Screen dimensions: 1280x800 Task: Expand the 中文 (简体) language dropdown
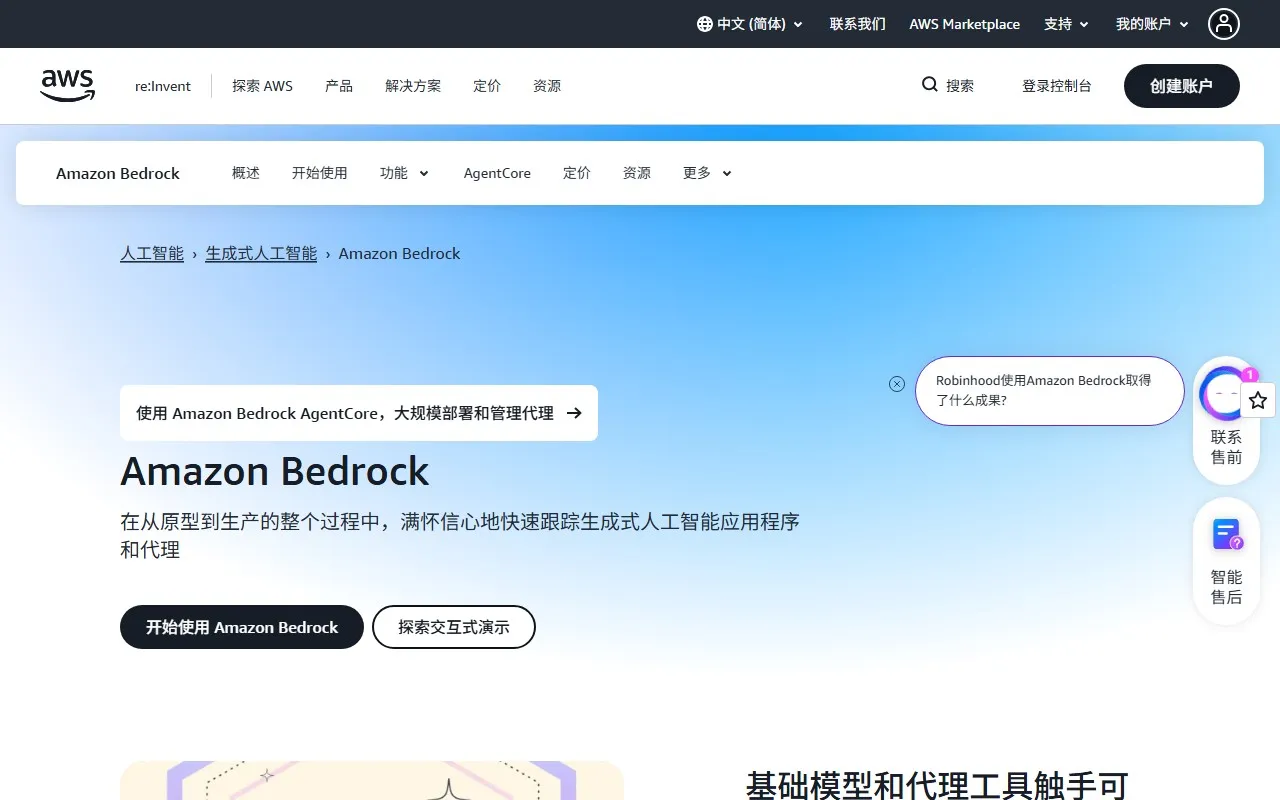(x=750, y=24)
